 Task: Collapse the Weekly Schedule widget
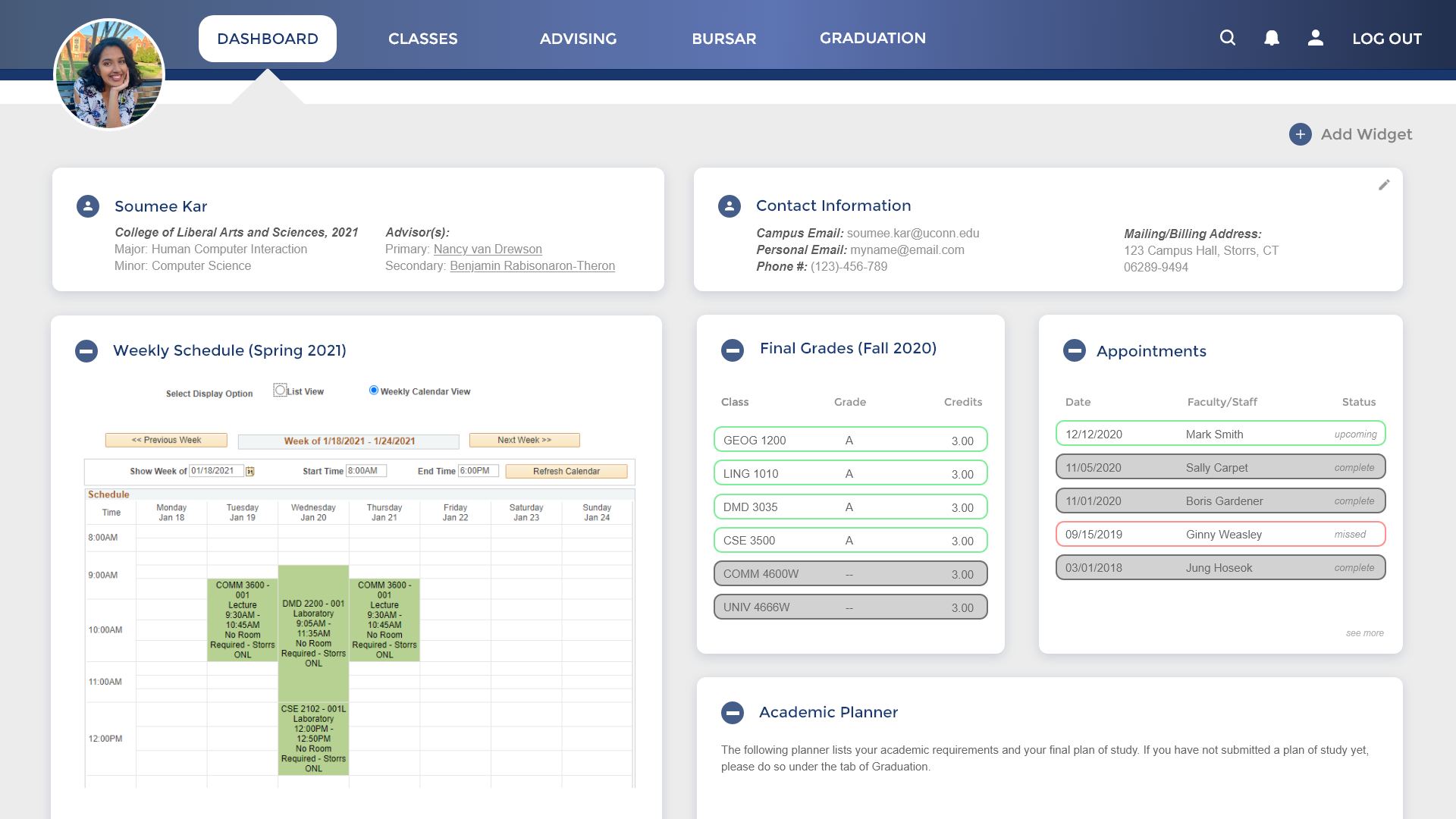(x=86, y=351)
